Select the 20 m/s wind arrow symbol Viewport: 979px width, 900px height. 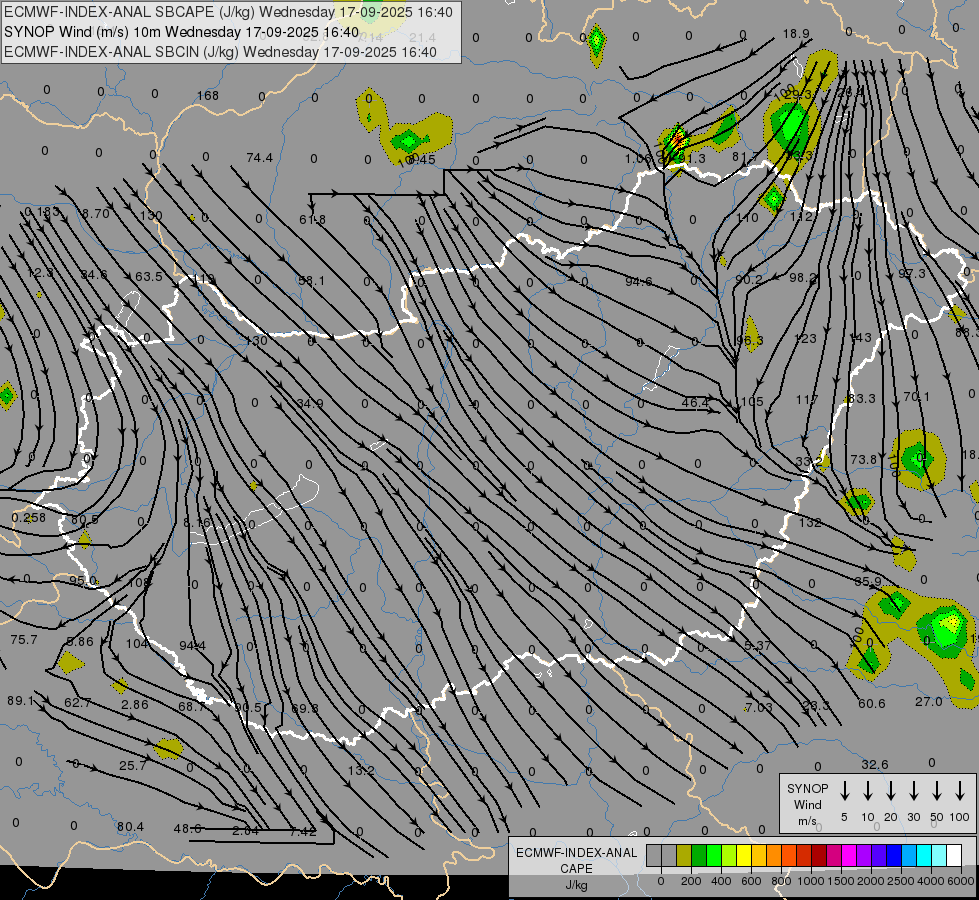pyautogui.click(x=891, y=790)
